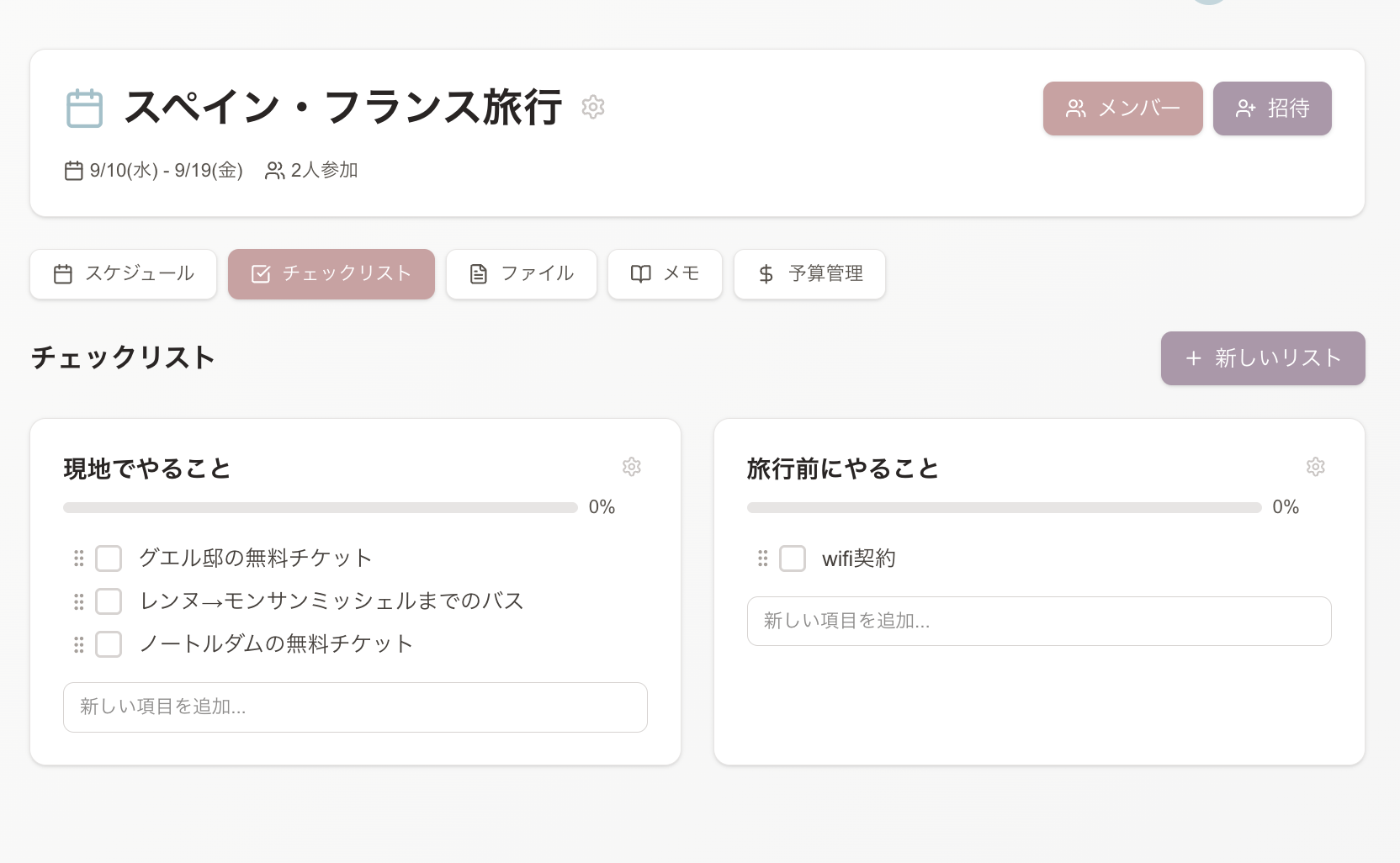1400x863 pixels.
Task: Open trip settings gear next to スペイン・フランス旅行
Action: 593,107
